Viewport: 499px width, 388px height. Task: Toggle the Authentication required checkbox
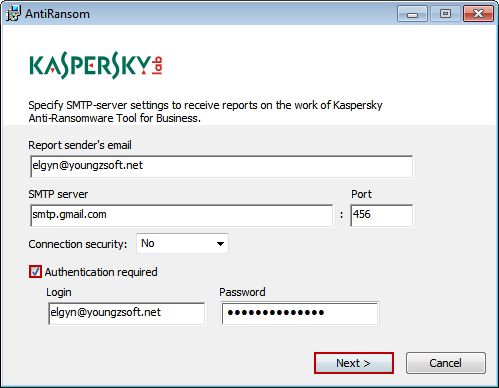click(x=35, y=272)
